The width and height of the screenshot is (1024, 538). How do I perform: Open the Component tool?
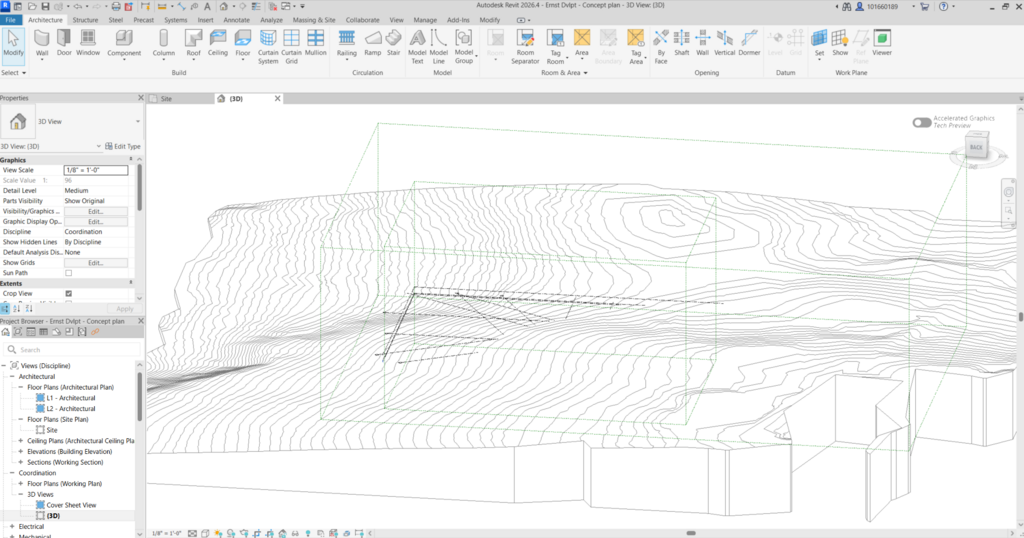(124, 44)
